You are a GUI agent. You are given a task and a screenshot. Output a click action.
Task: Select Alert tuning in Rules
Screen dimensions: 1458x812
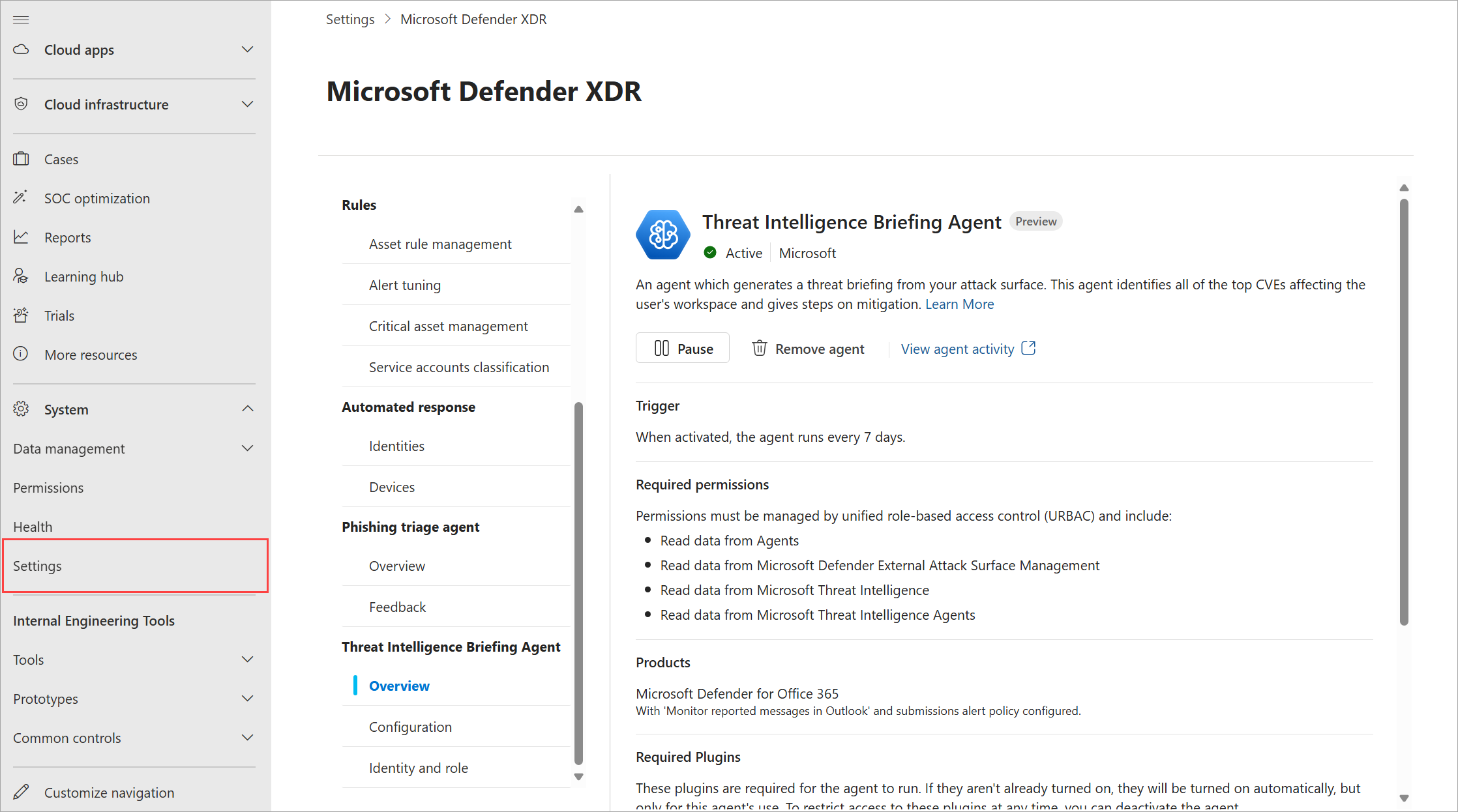coord(404,285)
